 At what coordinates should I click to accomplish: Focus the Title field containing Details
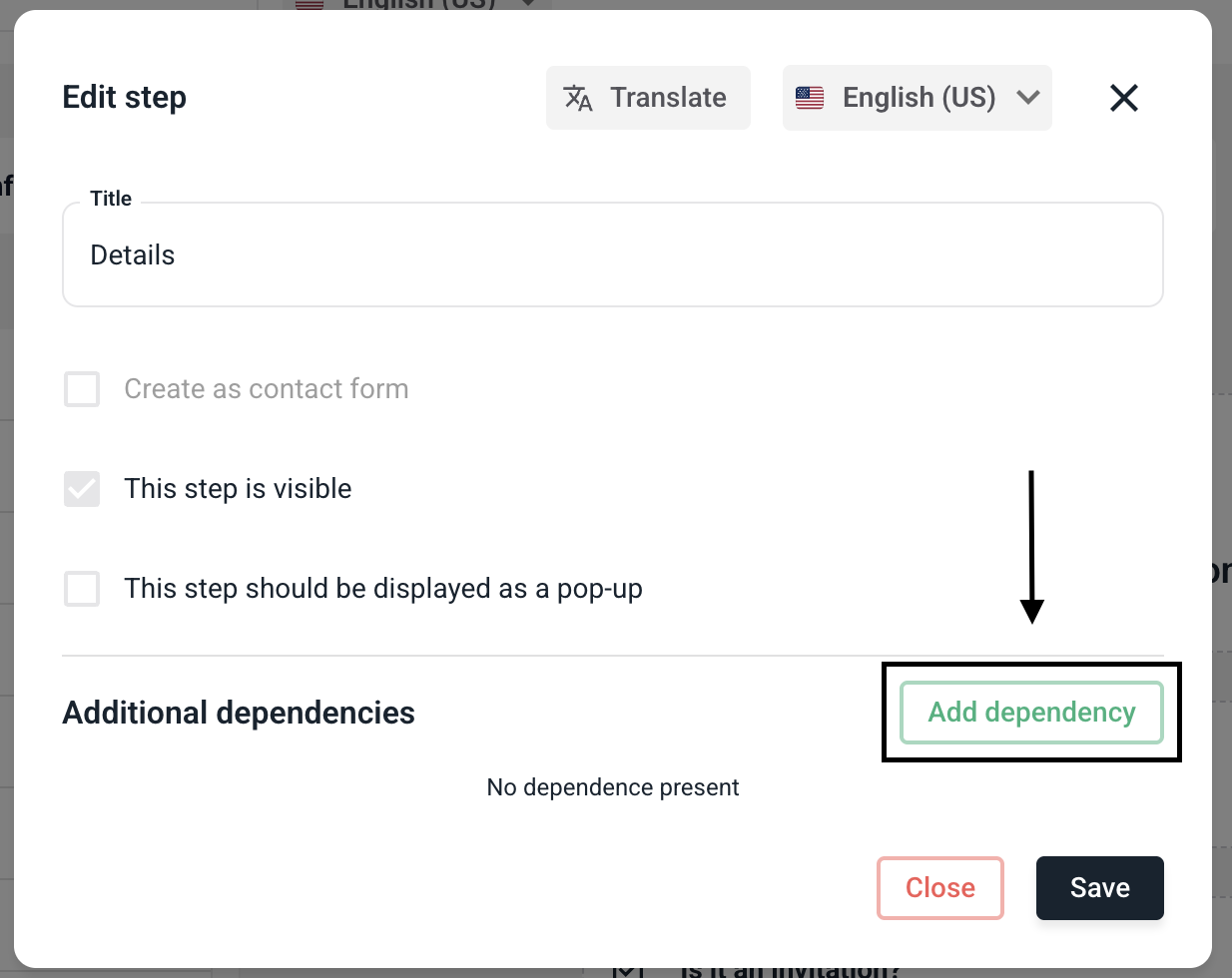pyautogui.click(x=612, y=255)
